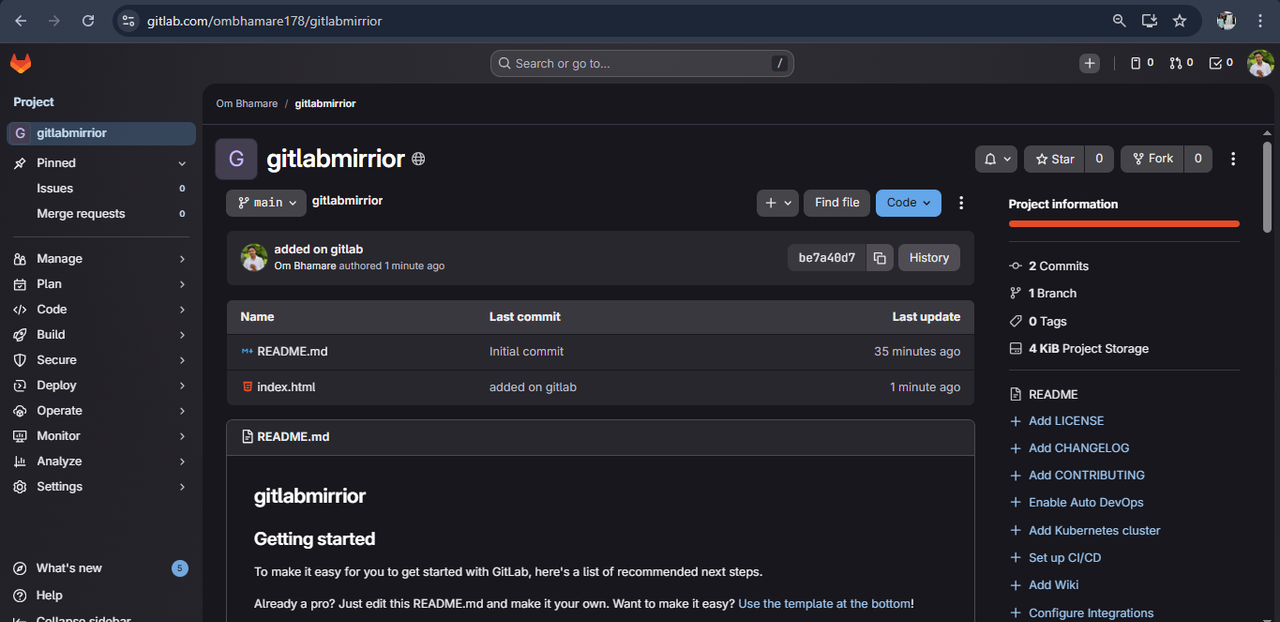Bookmark this page with the star icon
1280x622 pixels.
point(1179,20)
